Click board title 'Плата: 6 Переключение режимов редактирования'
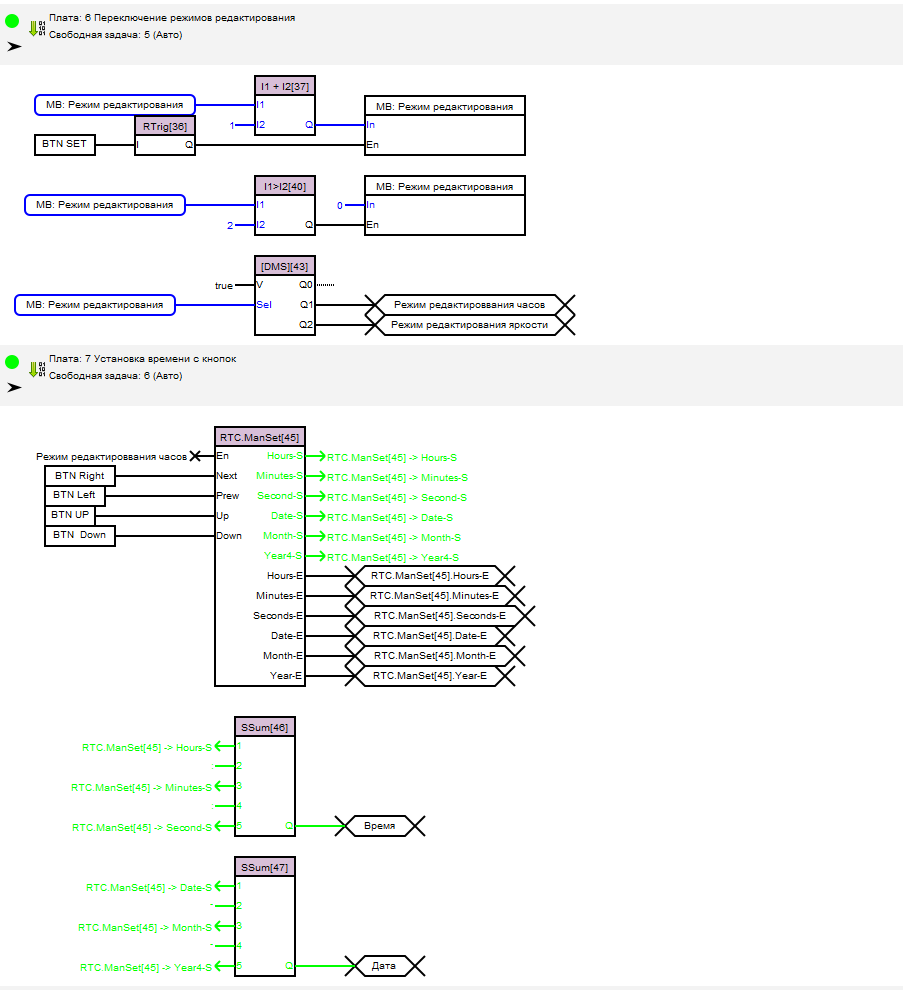This screenshot has width=903, height=990. pos(172,18)
